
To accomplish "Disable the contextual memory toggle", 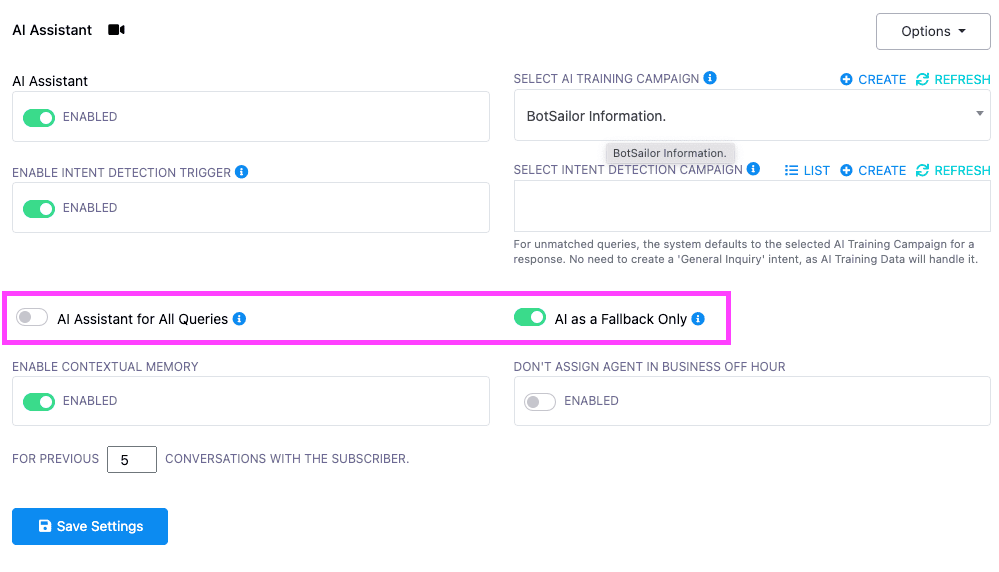I will click(x=39, y=402).
